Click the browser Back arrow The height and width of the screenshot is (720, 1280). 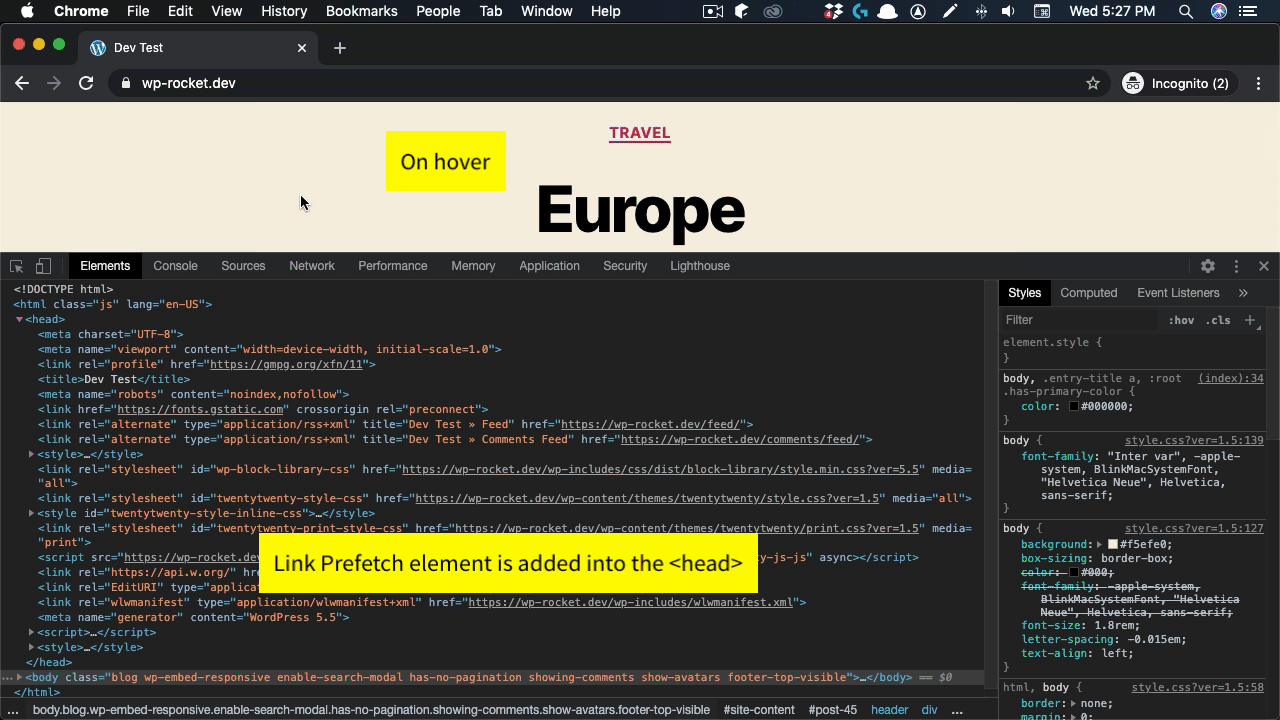[x=22, y=83]
